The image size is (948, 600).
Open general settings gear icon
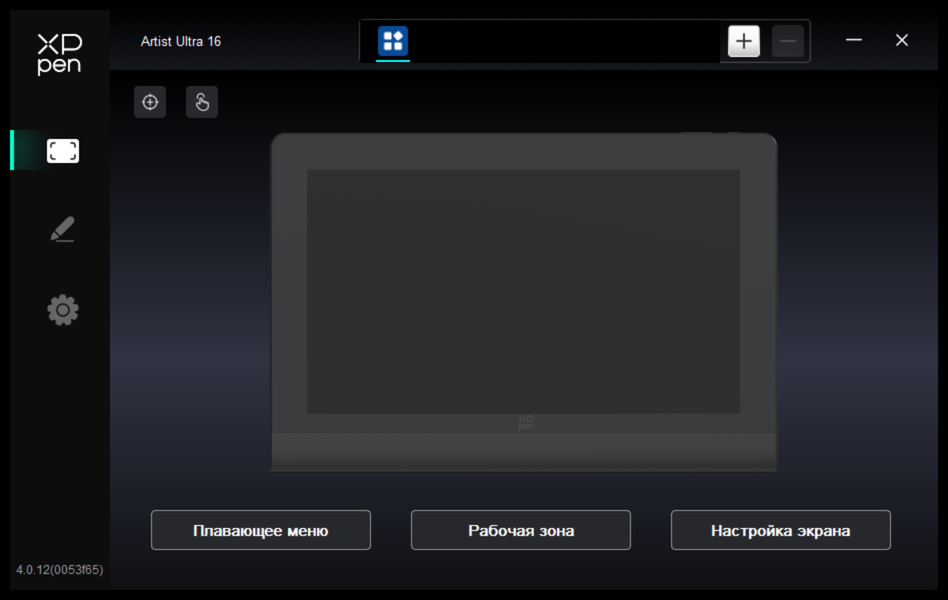[x=63, y=310]
